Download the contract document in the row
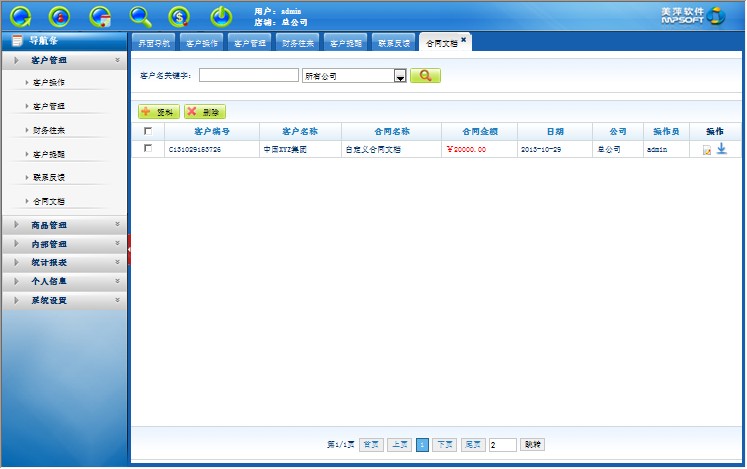This screenshot has height=469, width=747. pyautogui.click(x=721, y=149)
